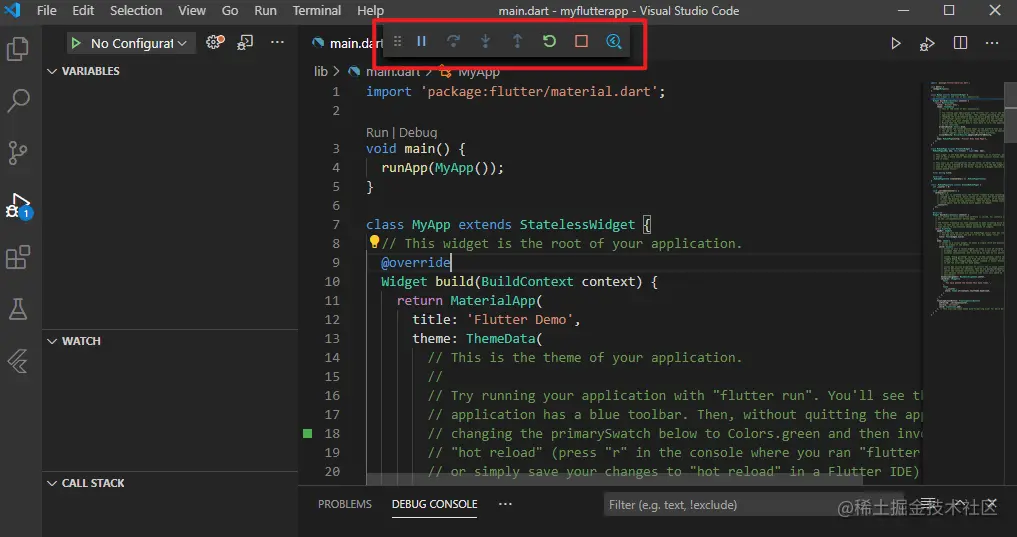Open launch.json via the gear icon
1017x537 pixels.
[215, 43]
